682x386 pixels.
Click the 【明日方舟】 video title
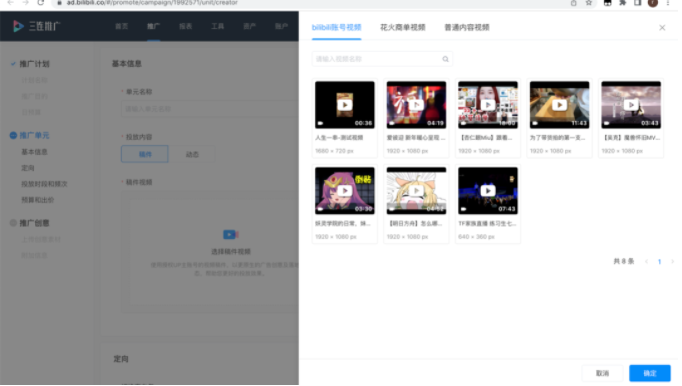(415, 224)
